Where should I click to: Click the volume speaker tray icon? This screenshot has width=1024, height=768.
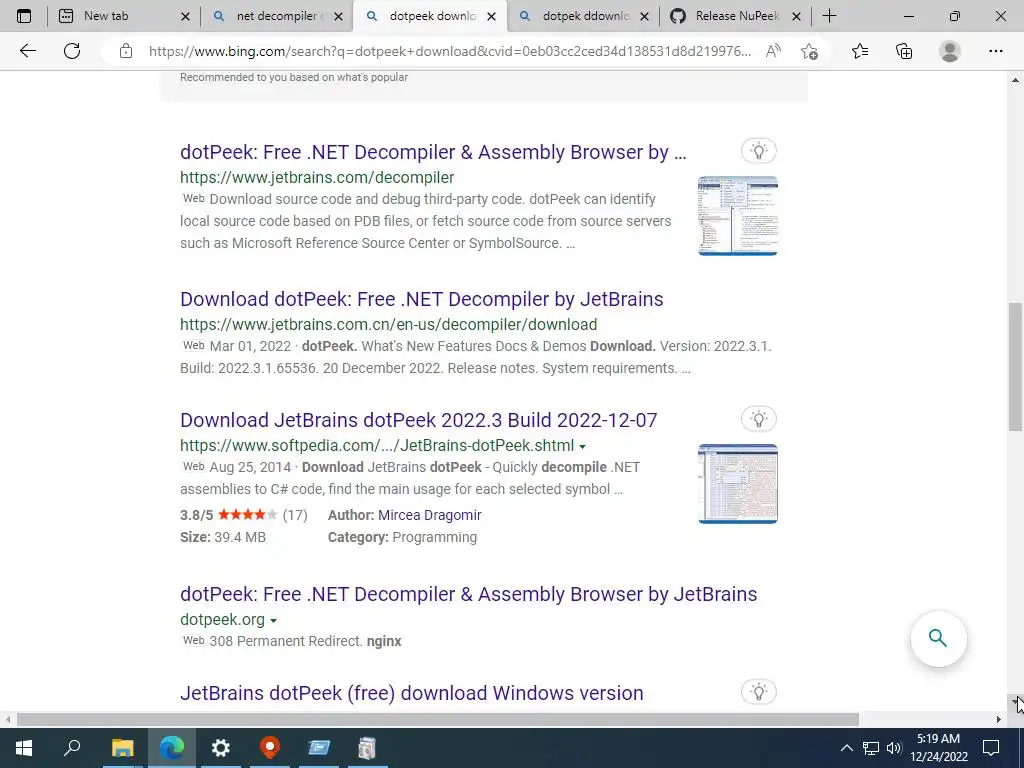click(894, 748)
